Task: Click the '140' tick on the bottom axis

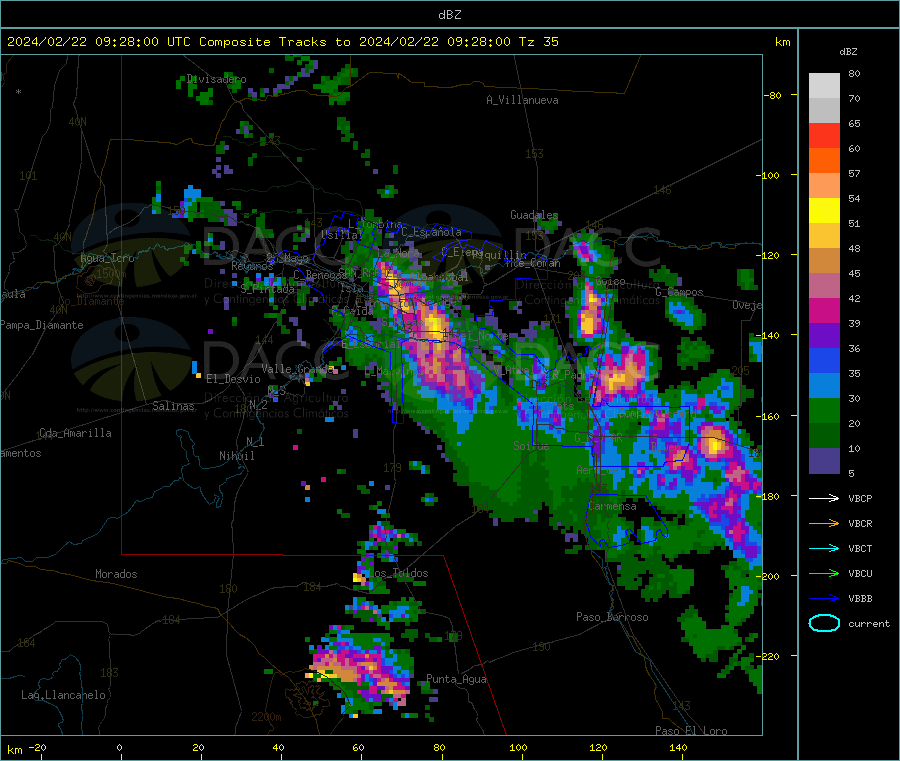Action: click(x=678, y=747)
